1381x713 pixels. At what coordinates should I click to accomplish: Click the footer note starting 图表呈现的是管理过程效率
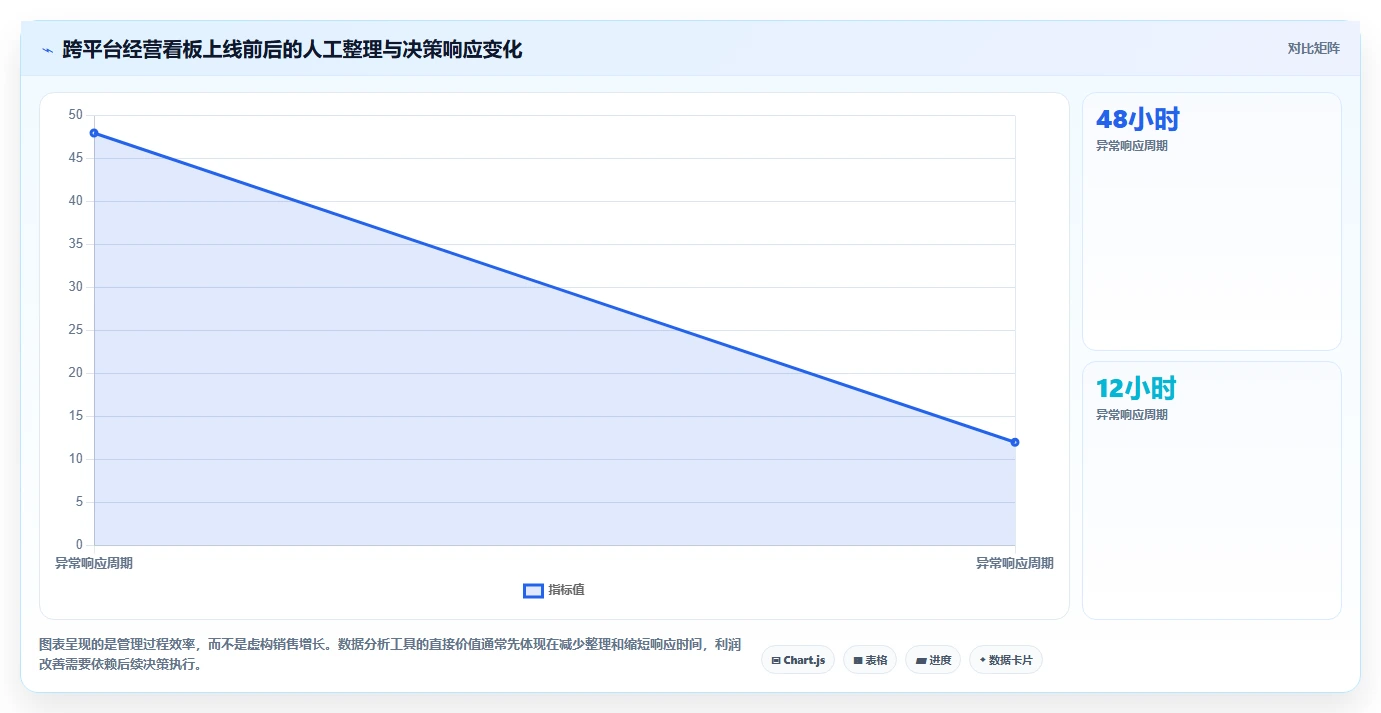[390, 654]
